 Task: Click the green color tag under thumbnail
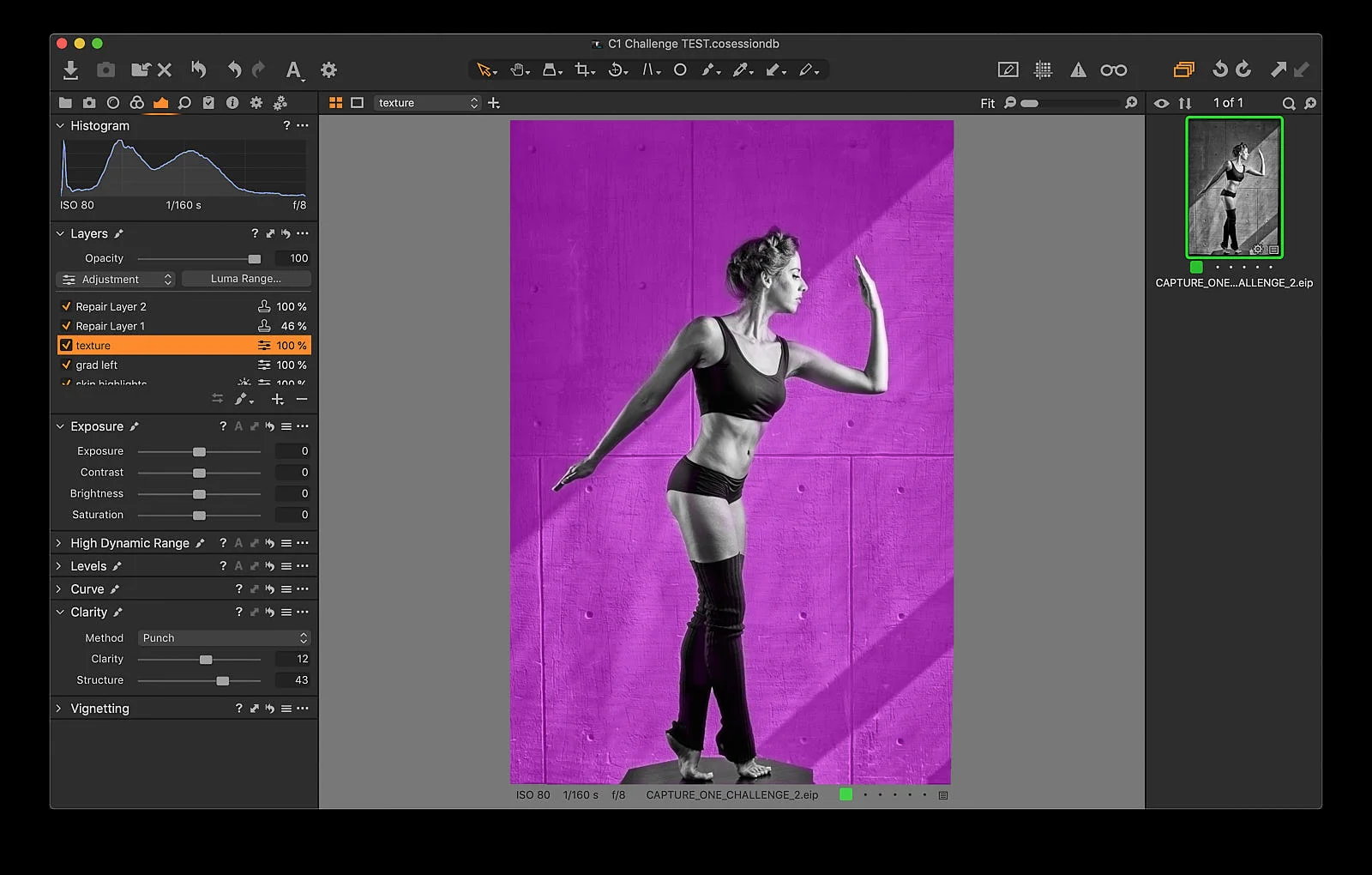pyautogui.click(x=1196, y=267)
